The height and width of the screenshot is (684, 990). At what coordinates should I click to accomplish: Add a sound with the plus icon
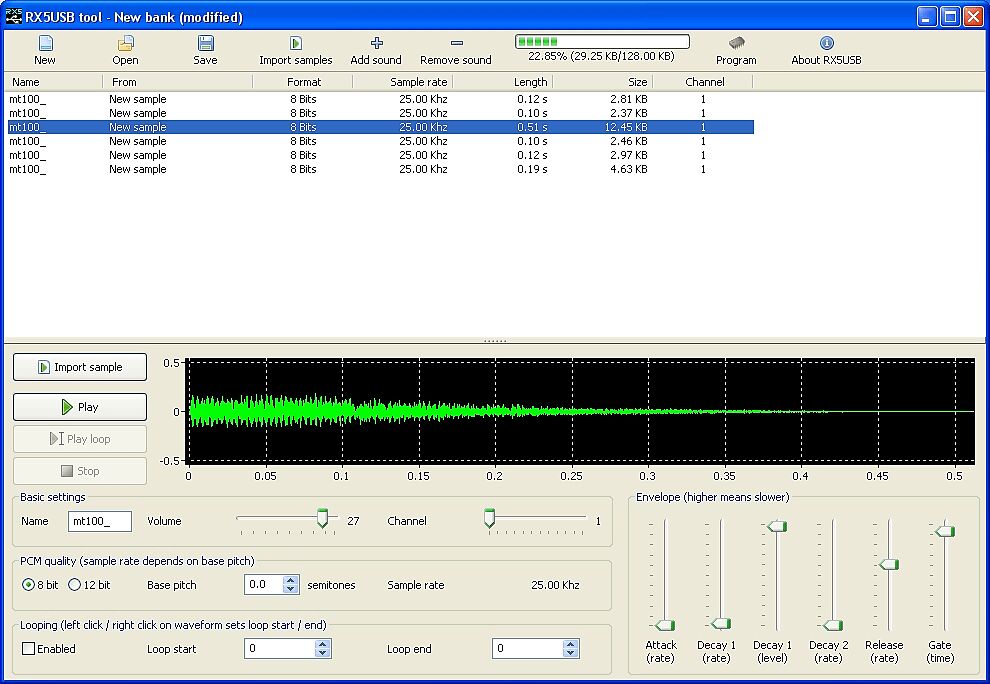click(376, 43)
